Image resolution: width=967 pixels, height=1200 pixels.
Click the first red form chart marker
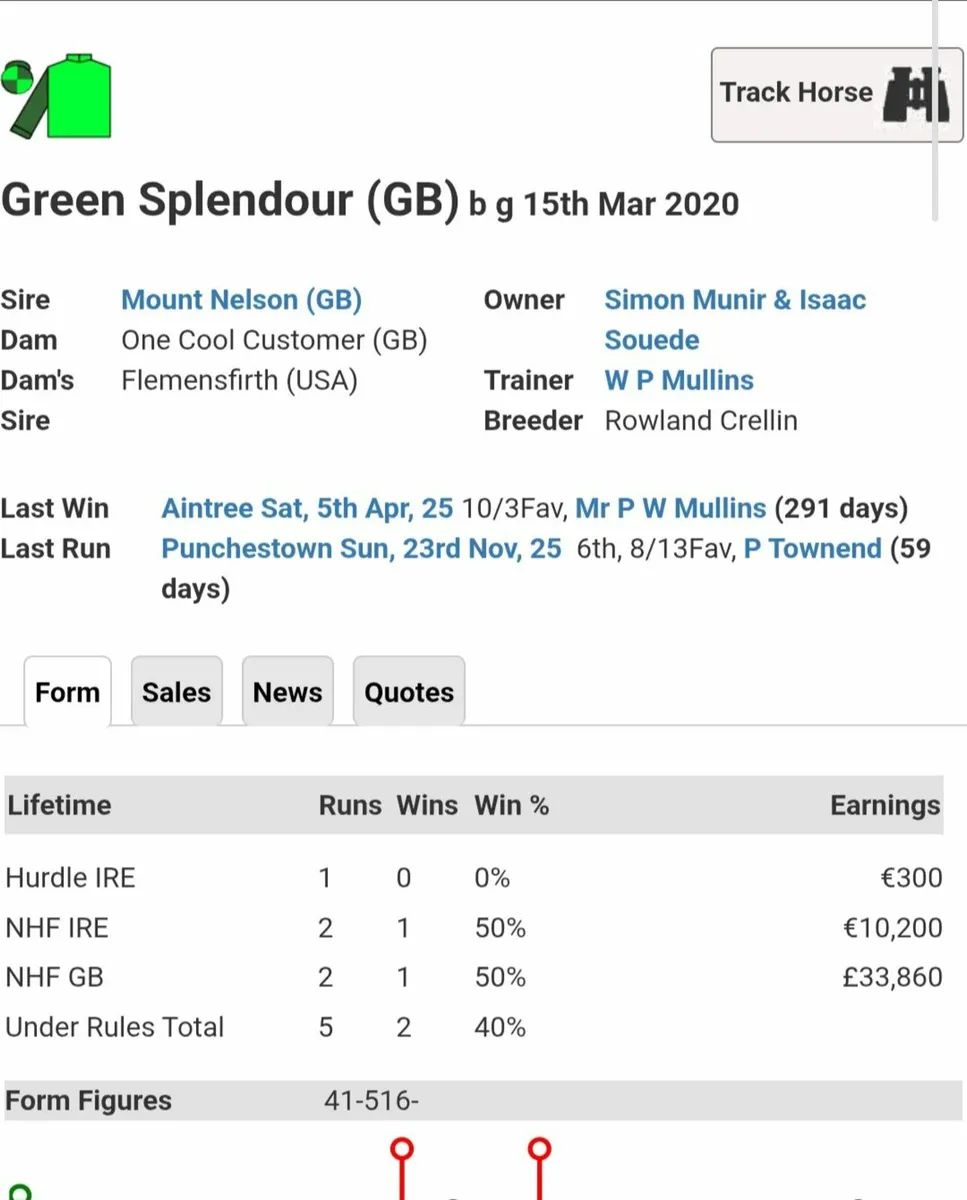point(402,1149)
